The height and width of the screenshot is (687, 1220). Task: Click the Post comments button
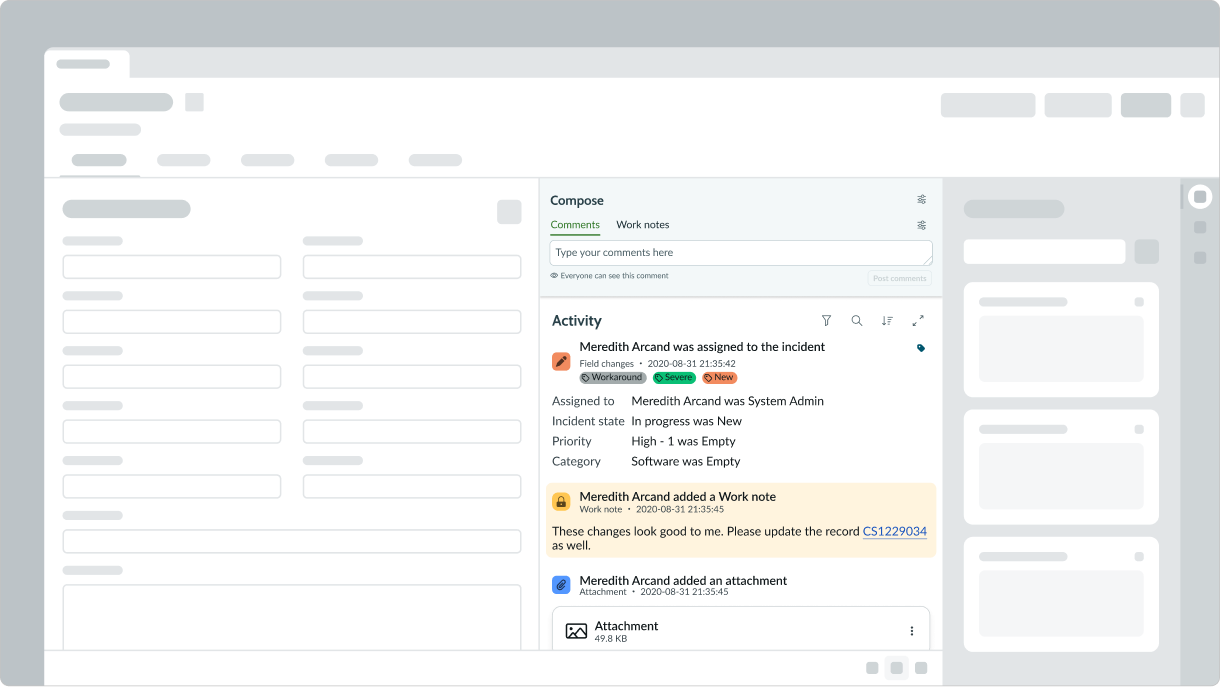click(900, 278)
